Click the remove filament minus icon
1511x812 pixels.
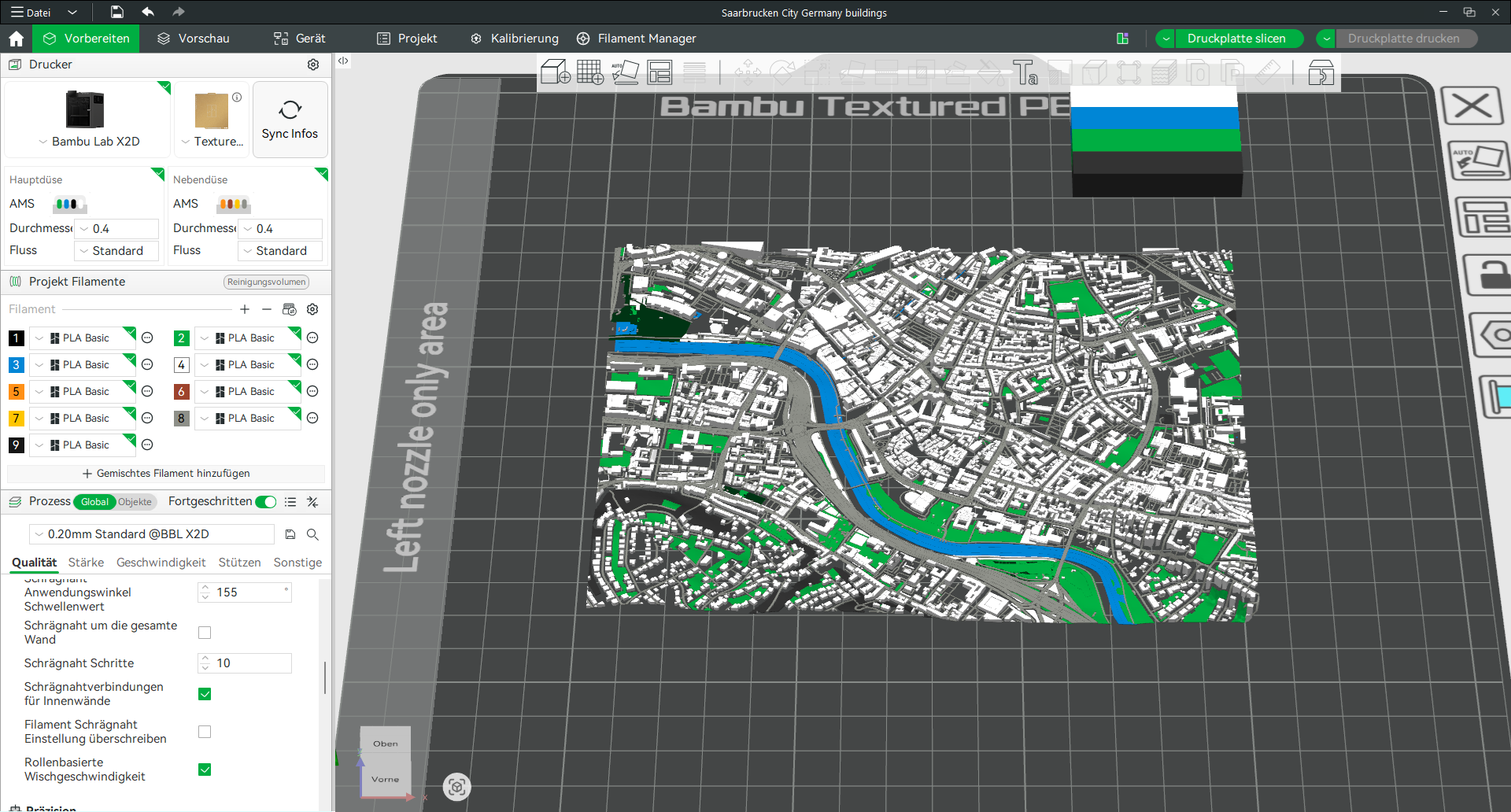pos(267,309)
